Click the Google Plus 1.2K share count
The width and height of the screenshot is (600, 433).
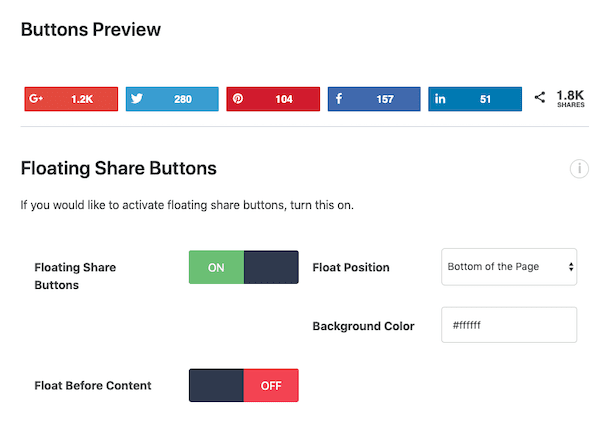click(x=82, y=99)
